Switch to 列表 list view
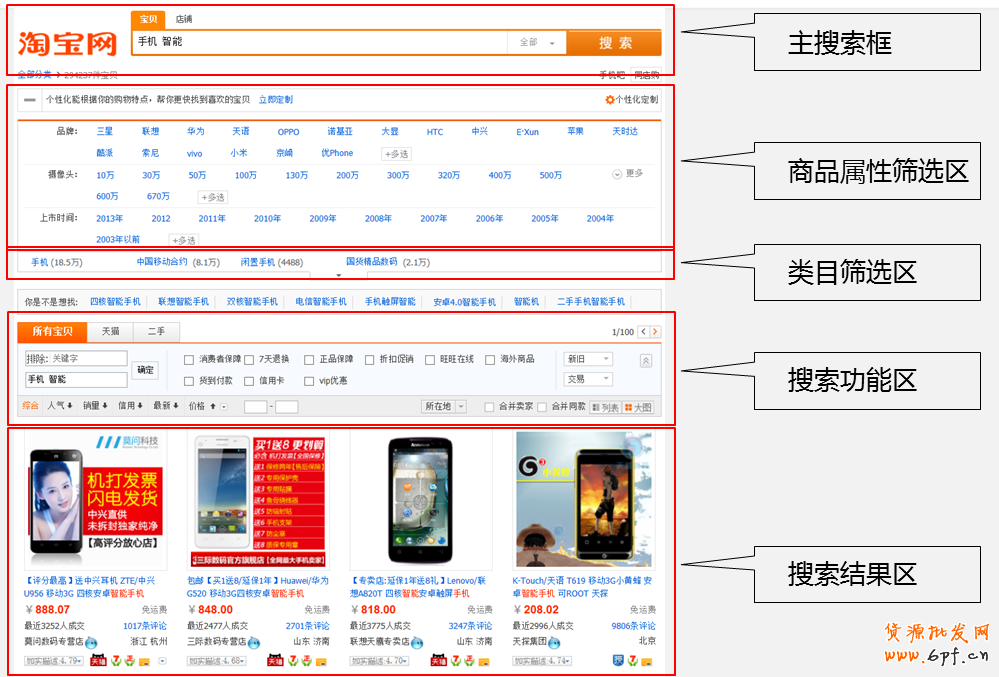999x677 pixels. (x=605, y=407)
